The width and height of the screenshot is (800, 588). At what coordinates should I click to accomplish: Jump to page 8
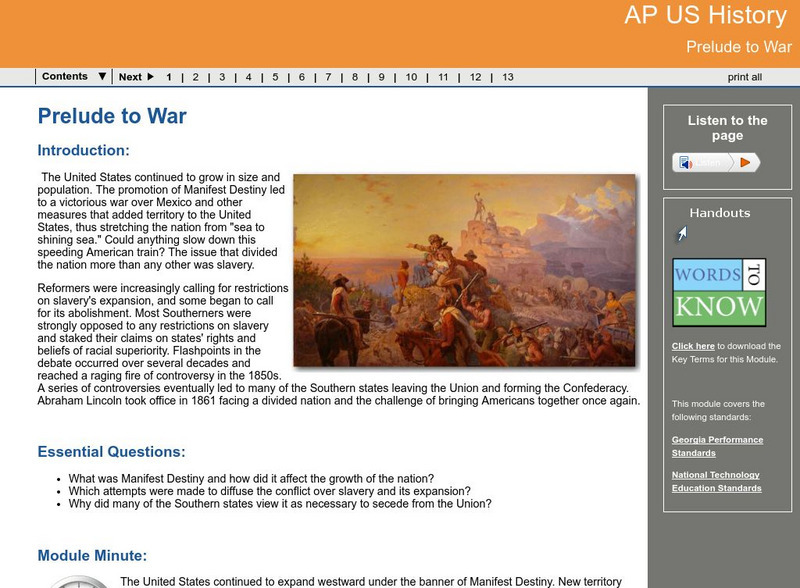click(355, 77)
